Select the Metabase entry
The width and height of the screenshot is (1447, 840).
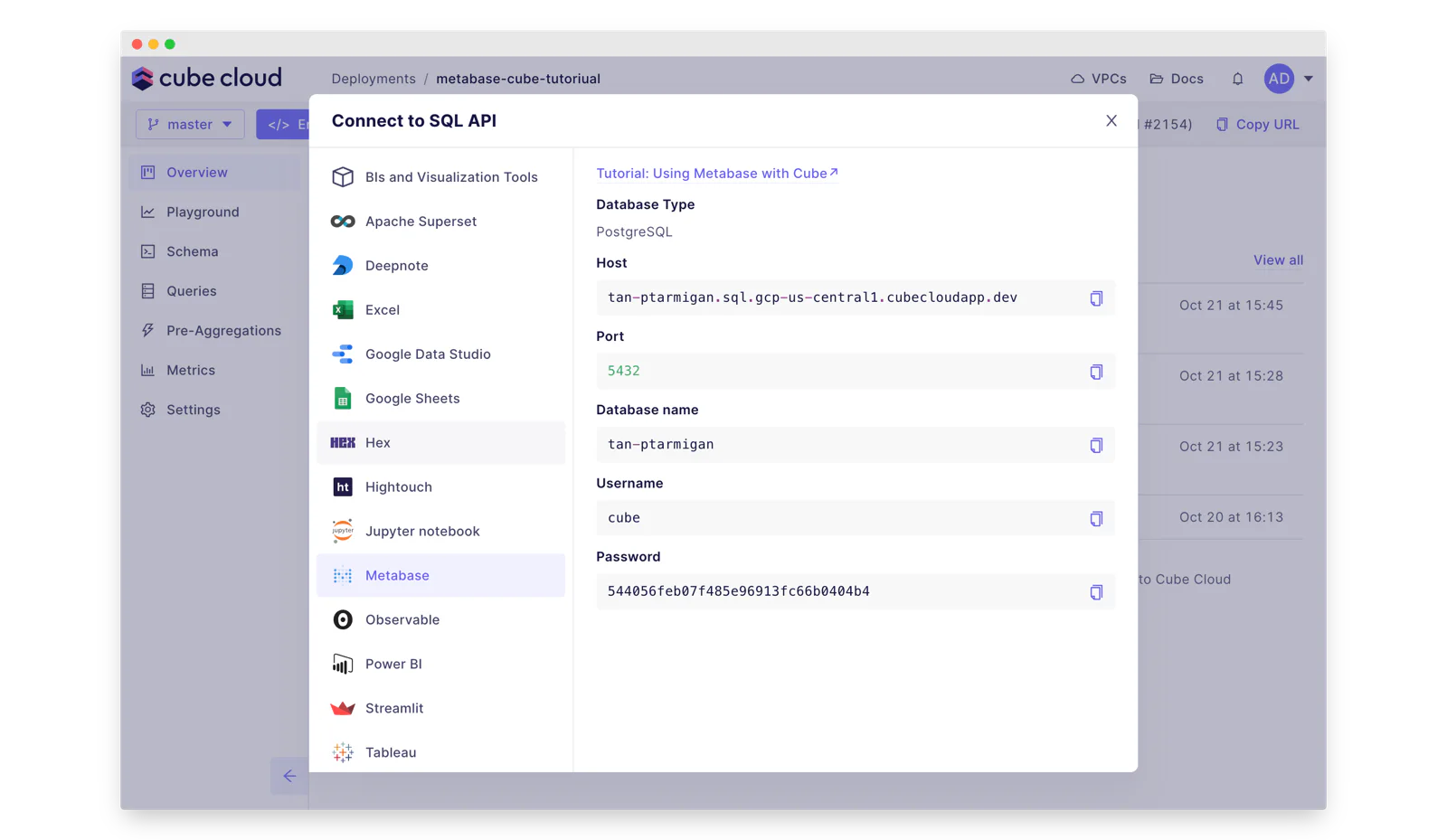441,575
